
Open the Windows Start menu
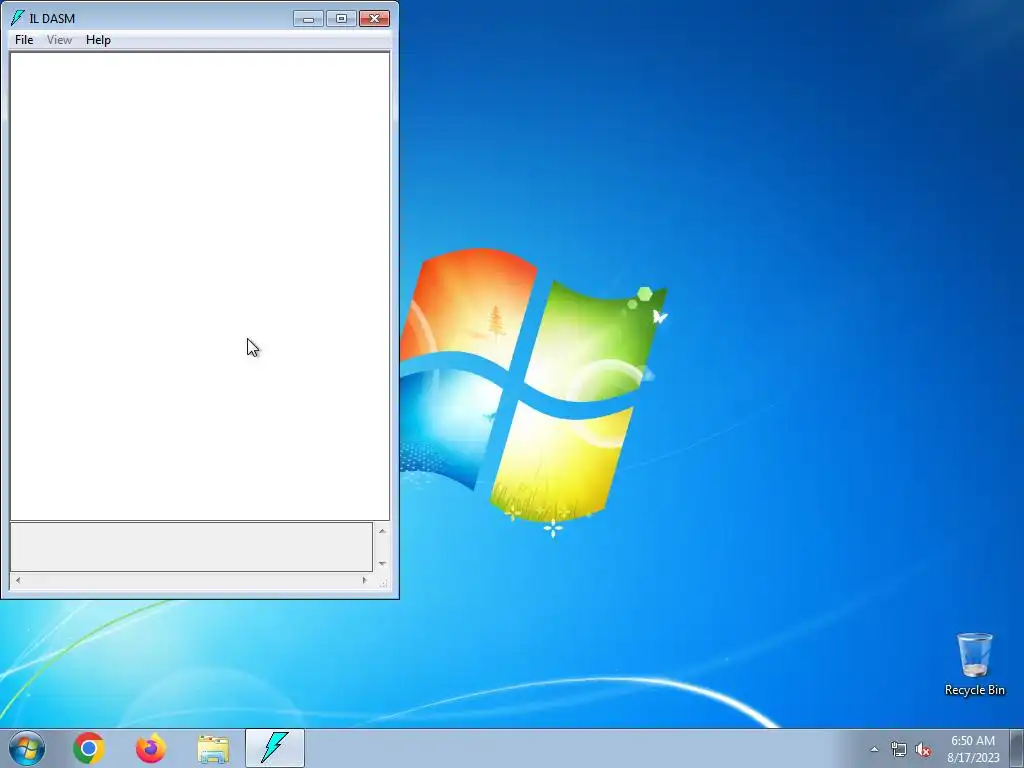point(27,748)
